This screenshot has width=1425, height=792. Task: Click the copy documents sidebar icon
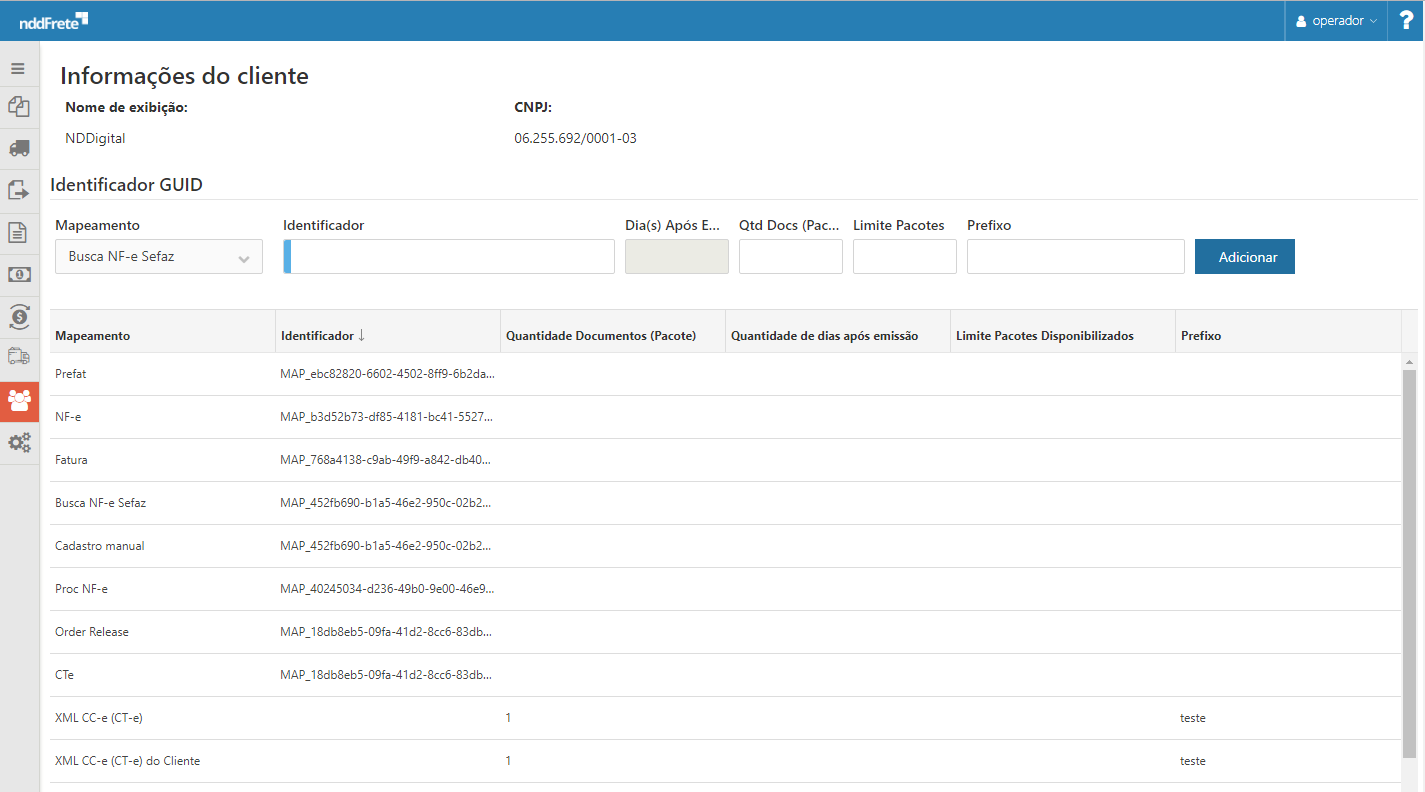click(18, 106)
